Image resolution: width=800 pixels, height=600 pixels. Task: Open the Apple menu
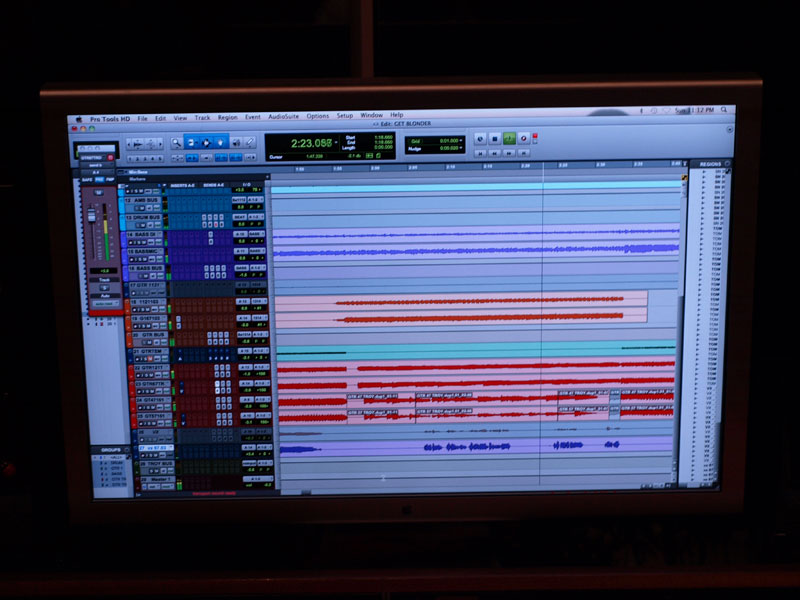click(79, 119)
